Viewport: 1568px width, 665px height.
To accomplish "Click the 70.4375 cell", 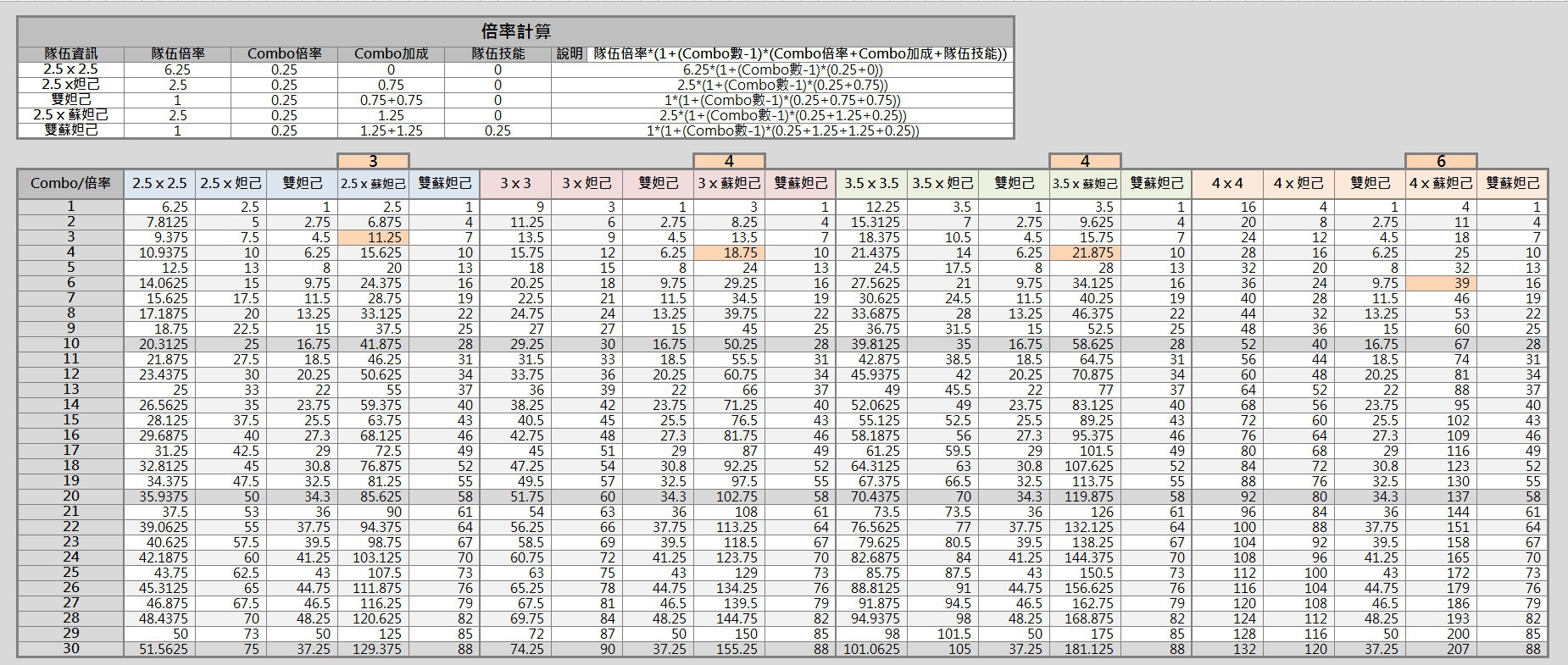I will (871, 496).
